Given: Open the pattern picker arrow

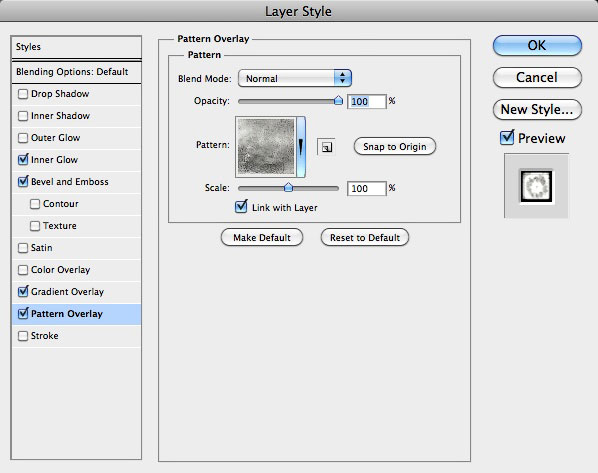Looking at the screenshot, I should (301, 147).
